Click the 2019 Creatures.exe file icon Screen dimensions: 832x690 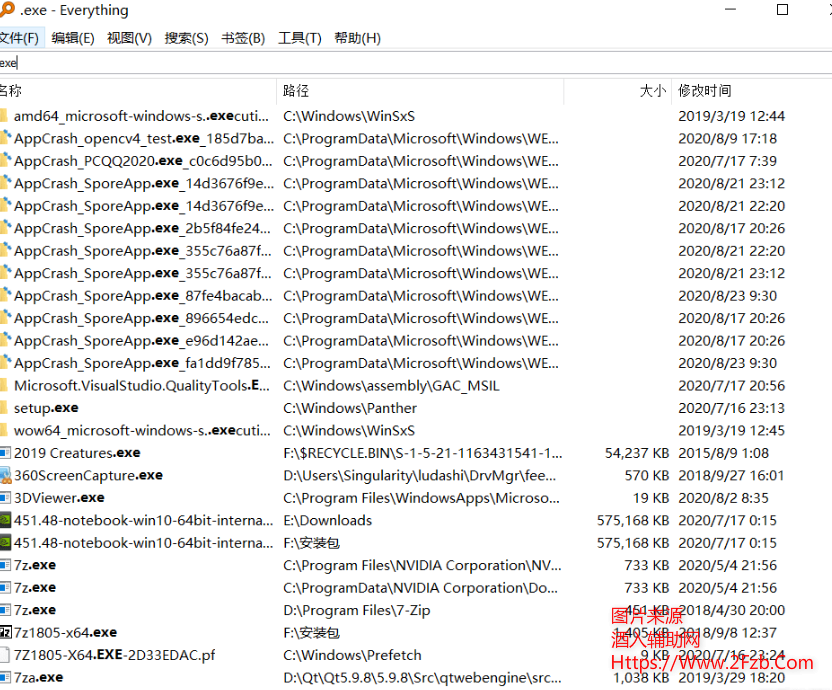point(5,453)
